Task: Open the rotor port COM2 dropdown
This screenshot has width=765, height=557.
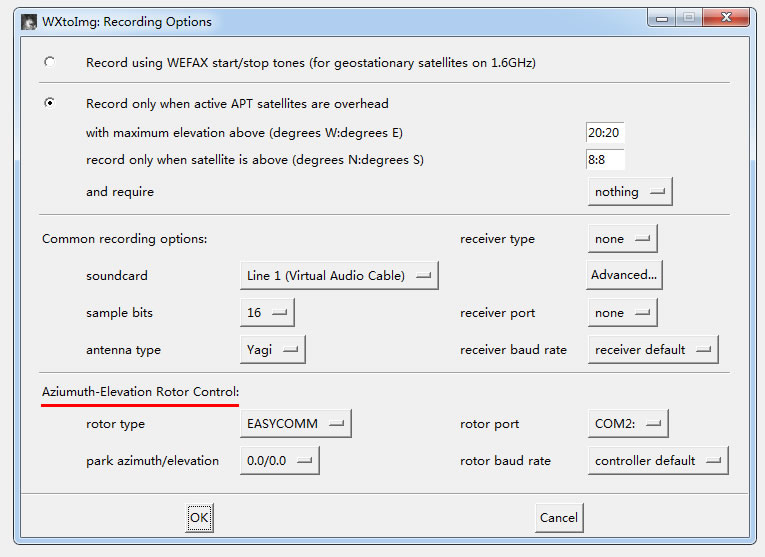Action: tap(627, 424)
